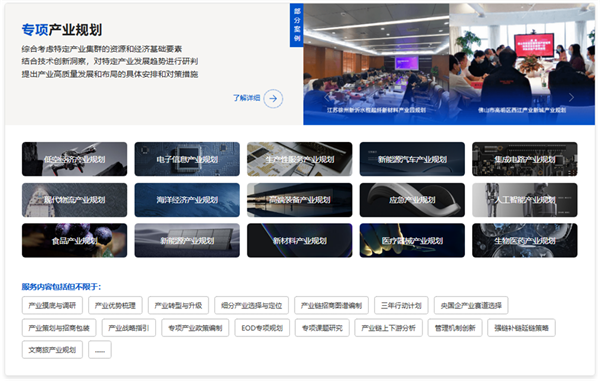
Task: Open the 佛山市高明区西江产业新城 case photo
Action: point(522,64)
